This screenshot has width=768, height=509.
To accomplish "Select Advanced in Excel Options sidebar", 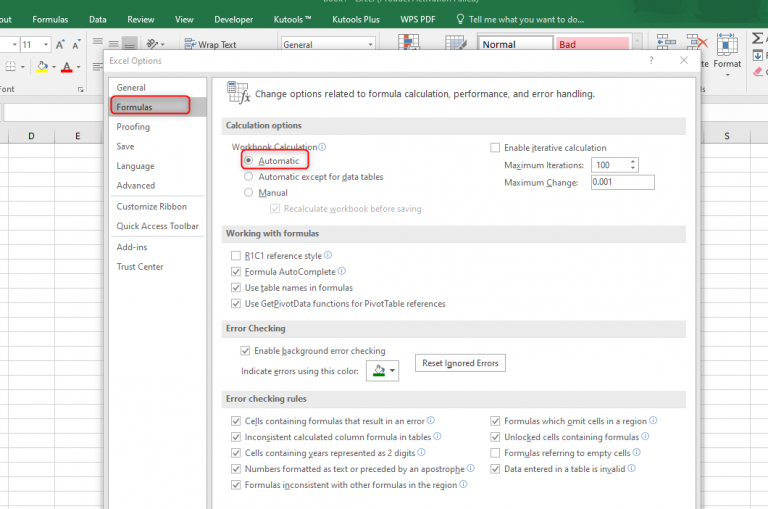I will click(136, 185).
